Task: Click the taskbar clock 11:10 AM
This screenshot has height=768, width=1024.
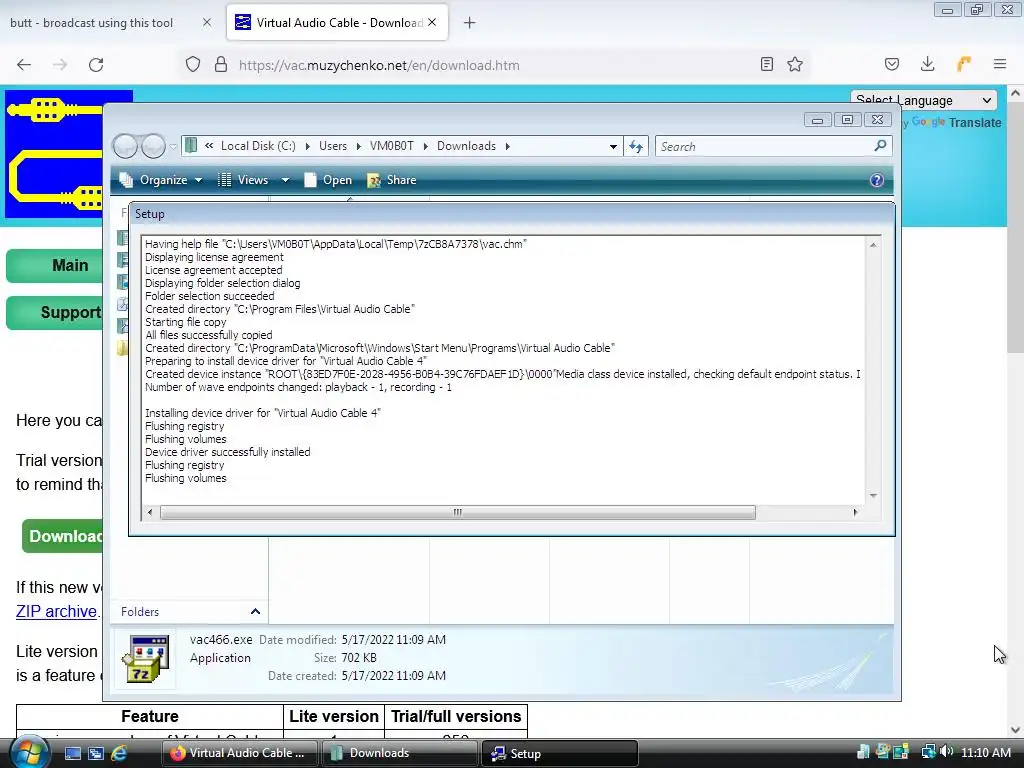Action: point(986,752)
